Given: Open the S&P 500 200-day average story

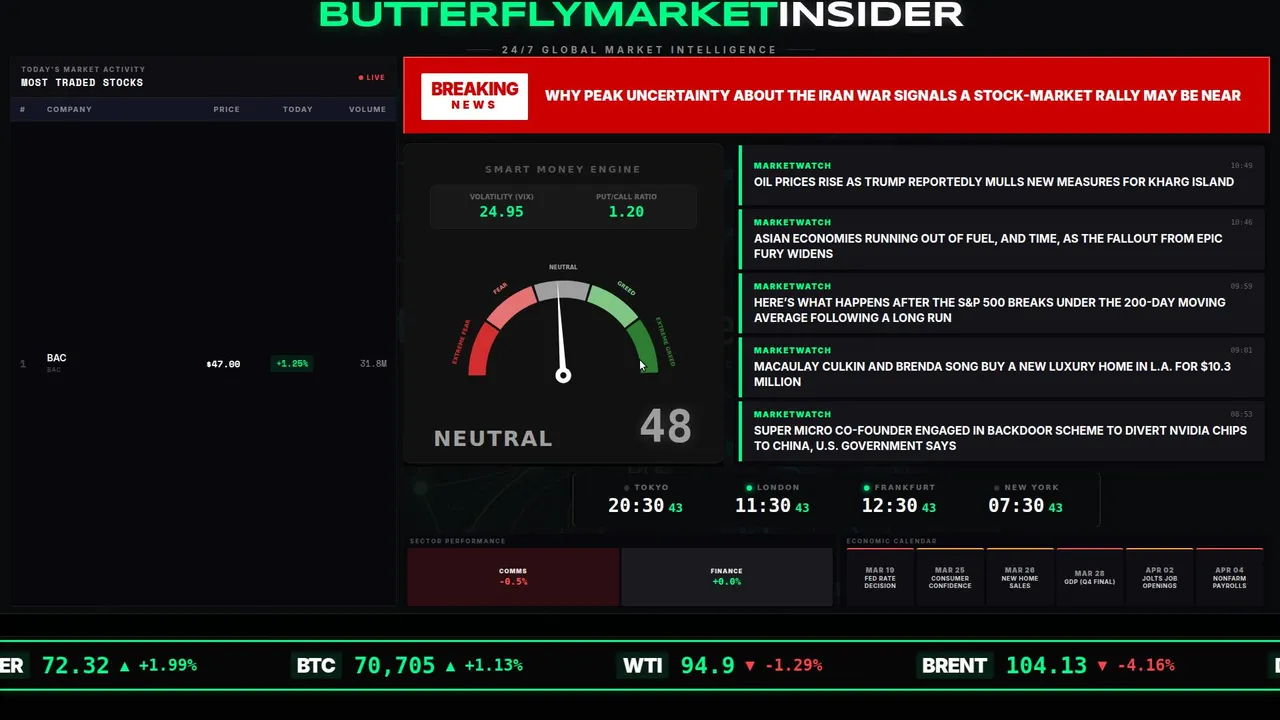Looking at the screenshot, I should (x=1002, y=302).
